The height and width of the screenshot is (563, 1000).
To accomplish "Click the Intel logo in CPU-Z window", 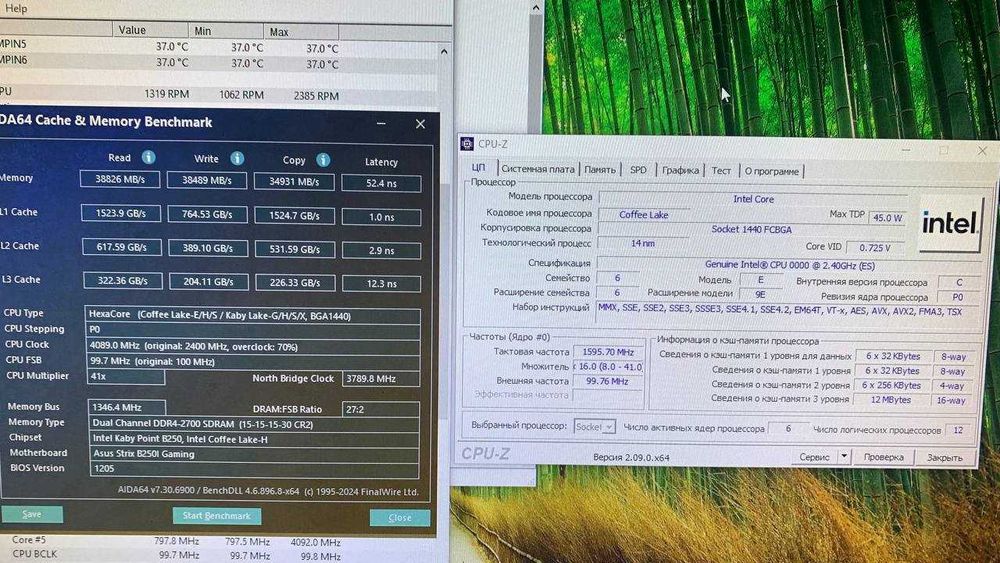I will click(x=950, y=224).
